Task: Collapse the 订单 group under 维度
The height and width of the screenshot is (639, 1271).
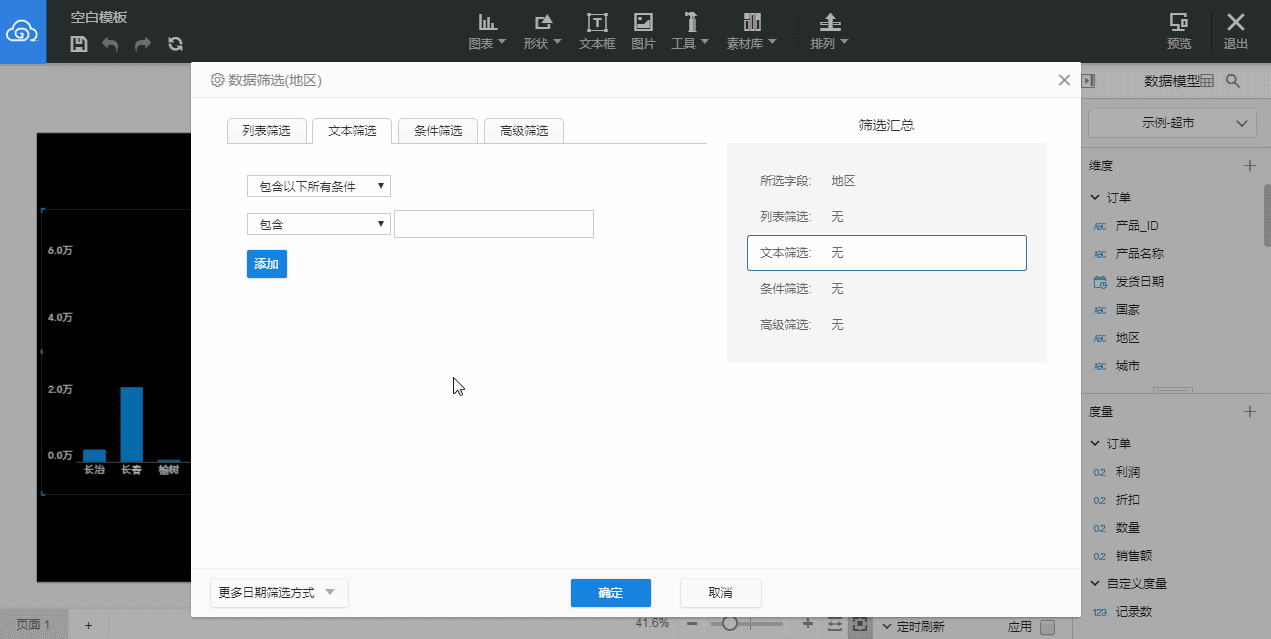Action: pyautogui.click(x=1097, y=198)
